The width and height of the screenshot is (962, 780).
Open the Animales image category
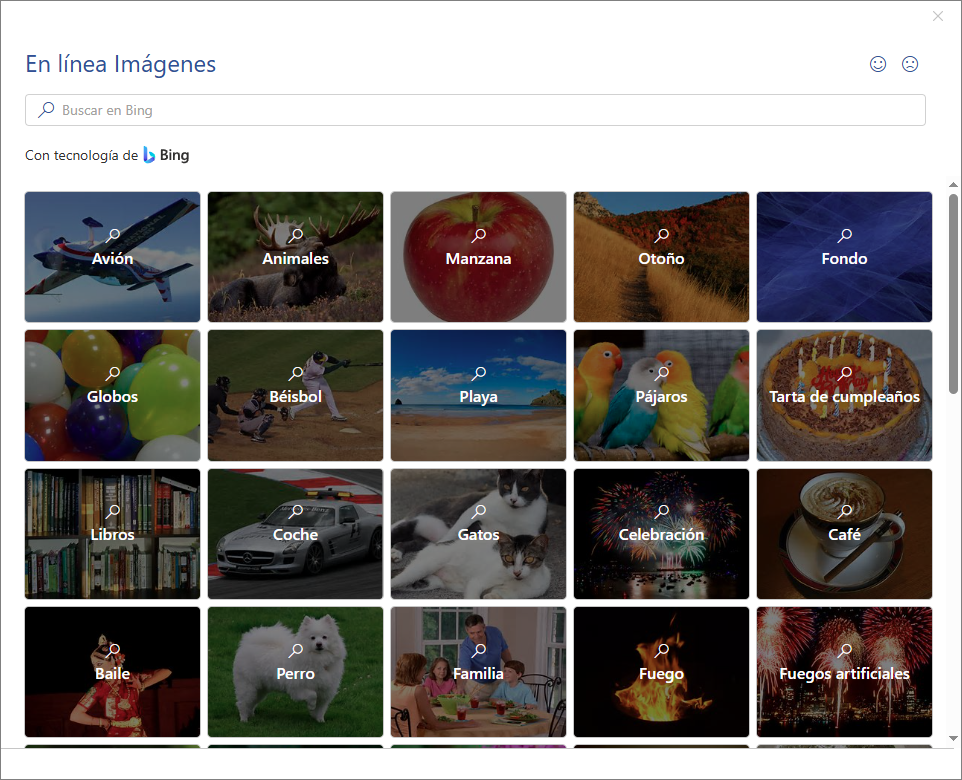pyautogui.click(x=295, y=257)
